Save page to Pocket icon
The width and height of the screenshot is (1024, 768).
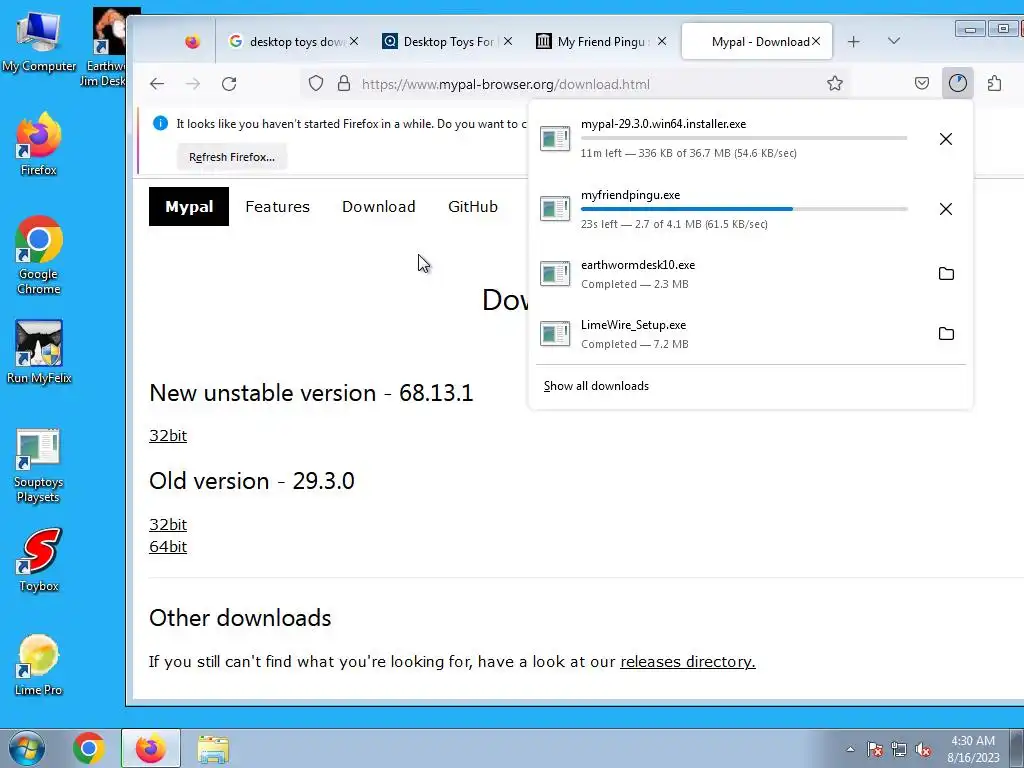[921, 84]
